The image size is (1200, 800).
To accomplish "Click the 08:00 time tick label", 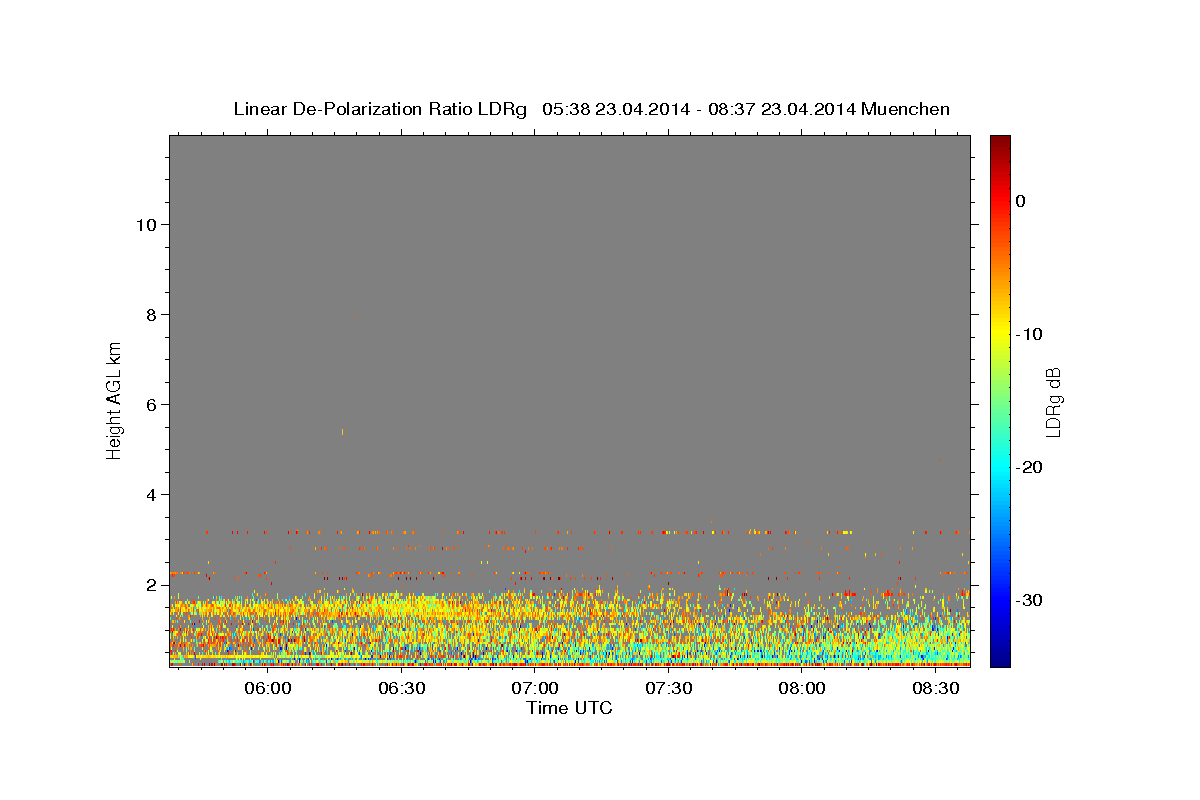I will 802,689.
